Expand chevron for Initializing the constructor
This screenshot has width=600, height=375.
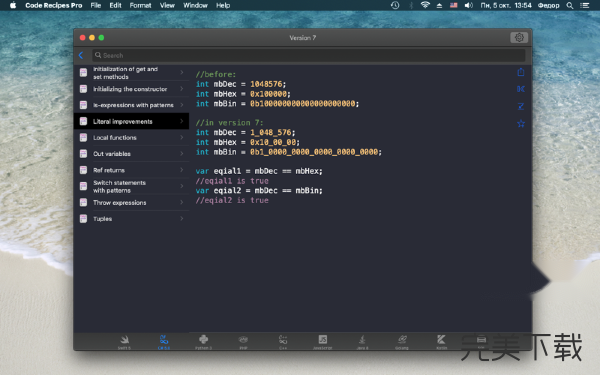[182, 88]
